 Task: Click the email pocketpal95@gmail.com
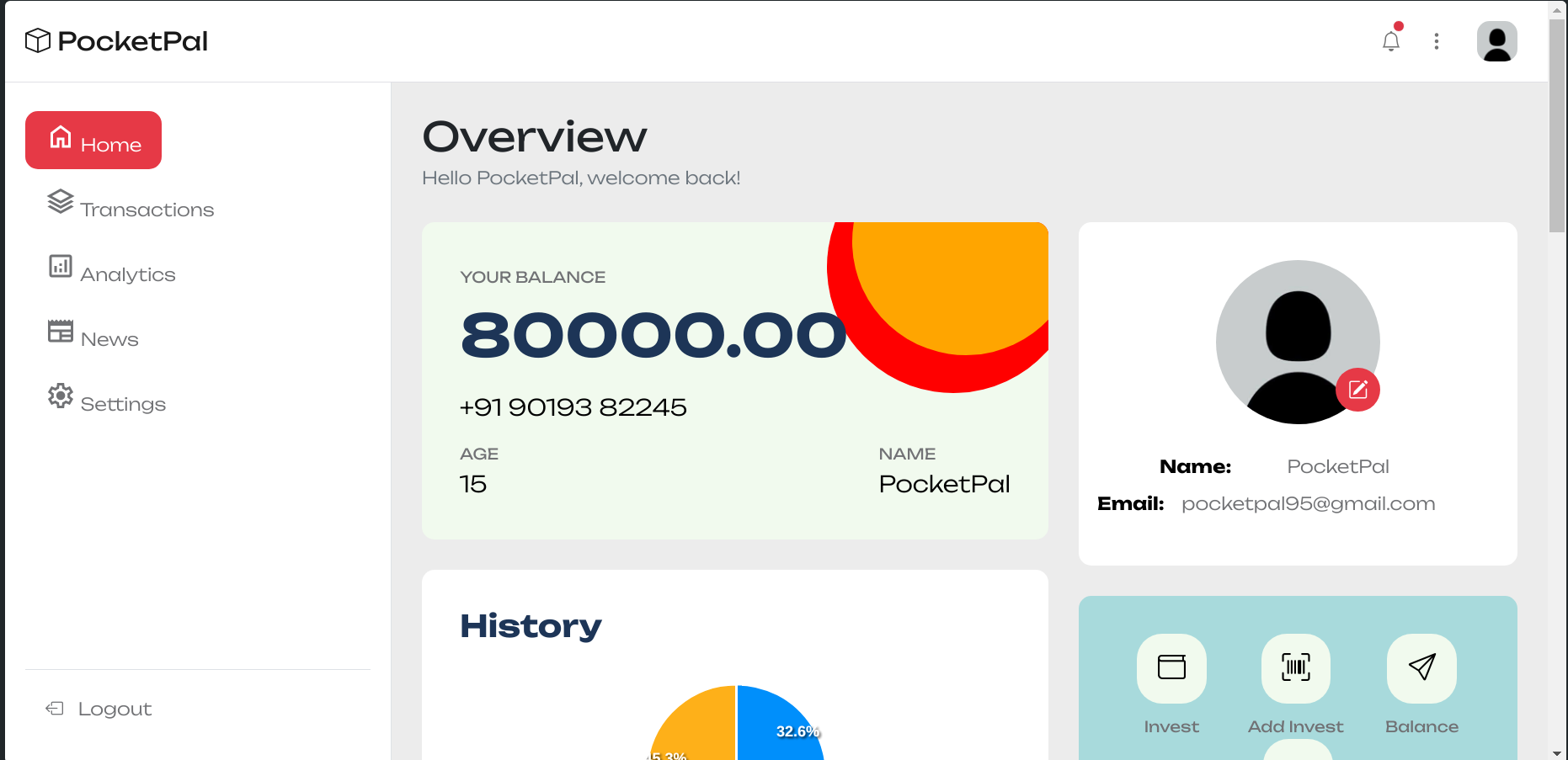1308,503
